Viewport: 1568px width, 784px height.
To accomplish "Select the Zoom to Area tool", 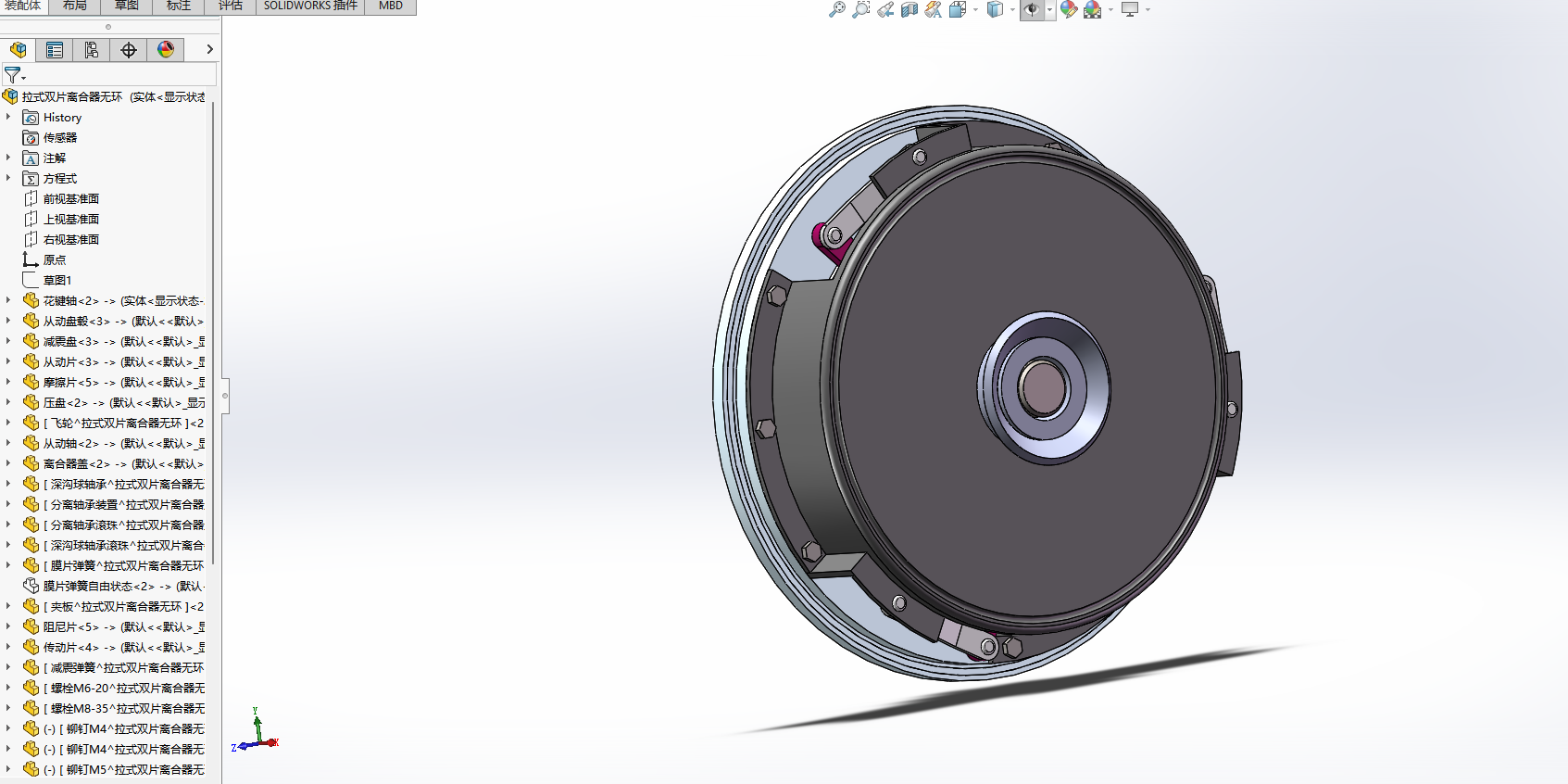I will point(860,9).
